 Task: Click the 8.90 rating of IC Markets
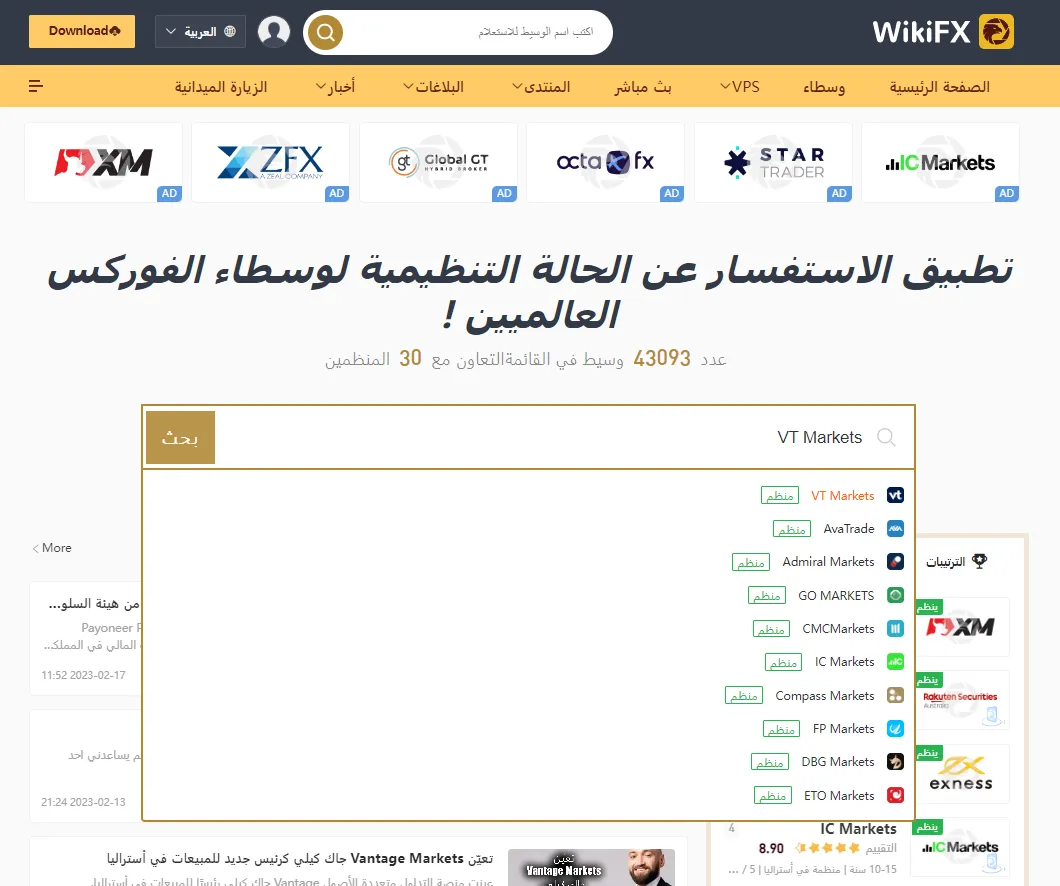pyautogui.click(x=771, y=848)
